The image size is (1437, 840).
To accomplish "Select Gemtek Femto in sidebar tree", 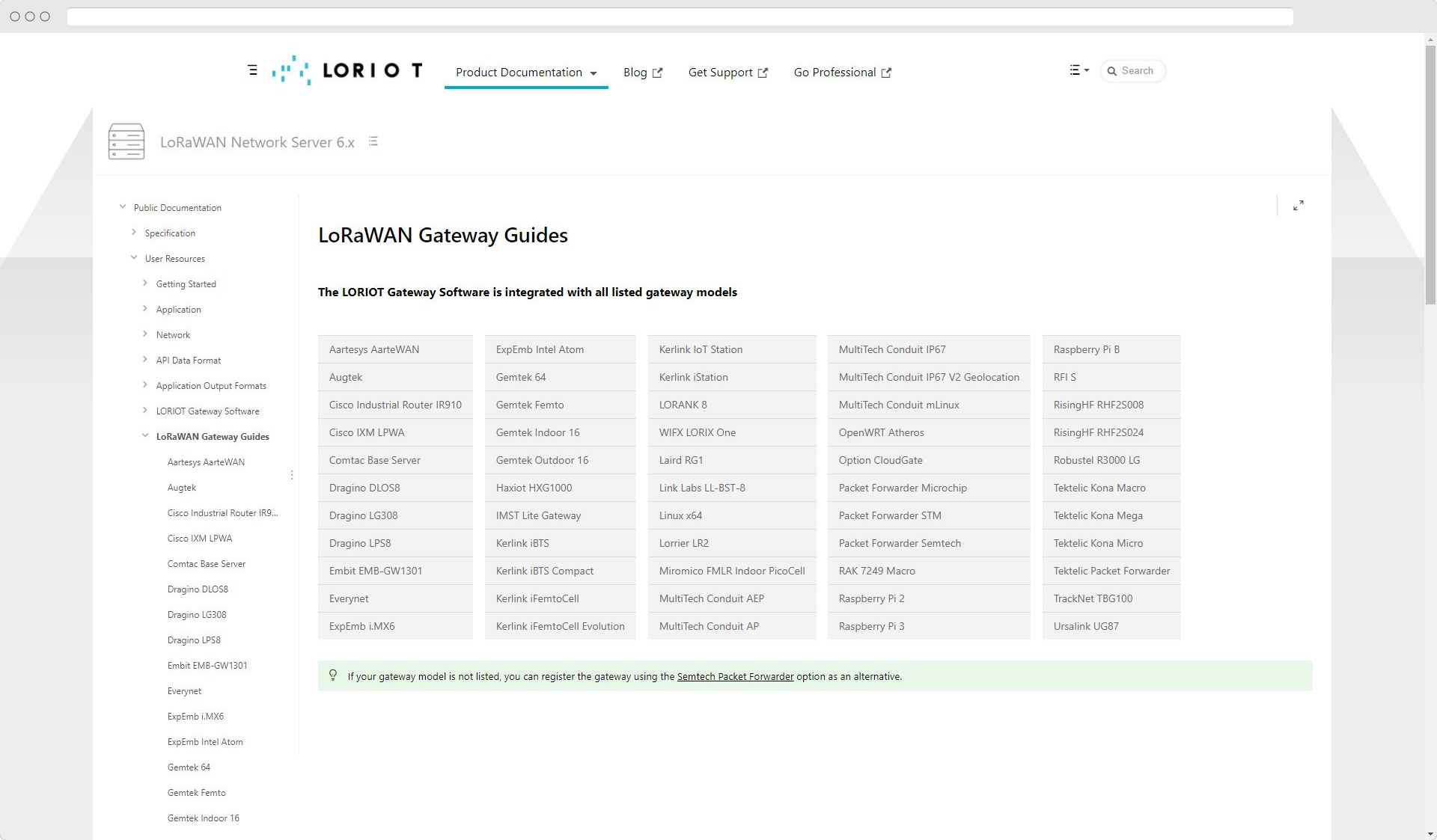I will (197, 793).
